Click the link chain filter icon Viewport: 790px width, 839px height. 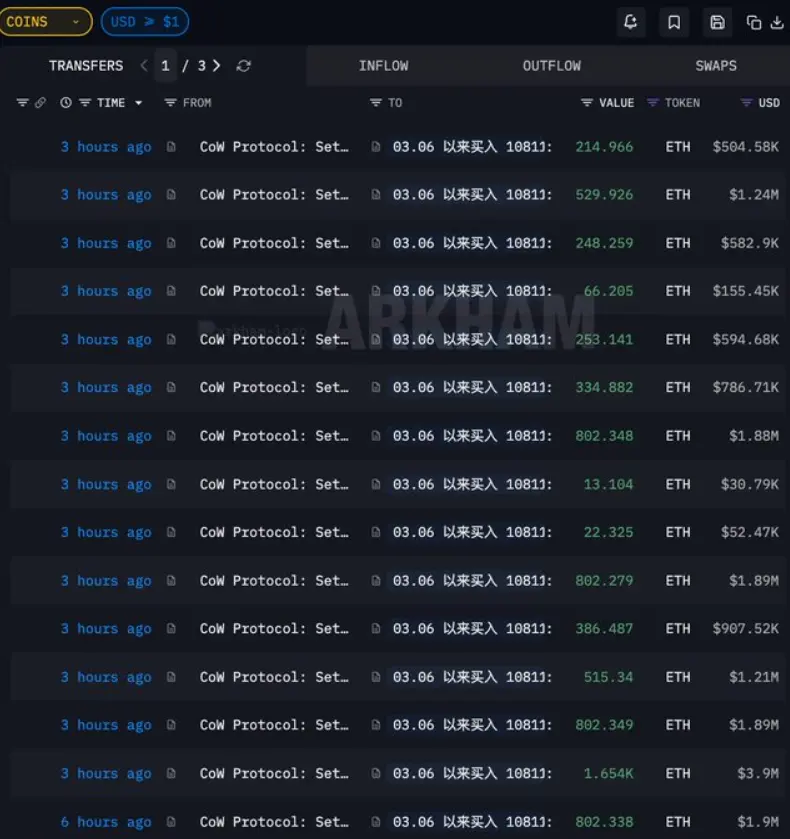click(40, 103)
